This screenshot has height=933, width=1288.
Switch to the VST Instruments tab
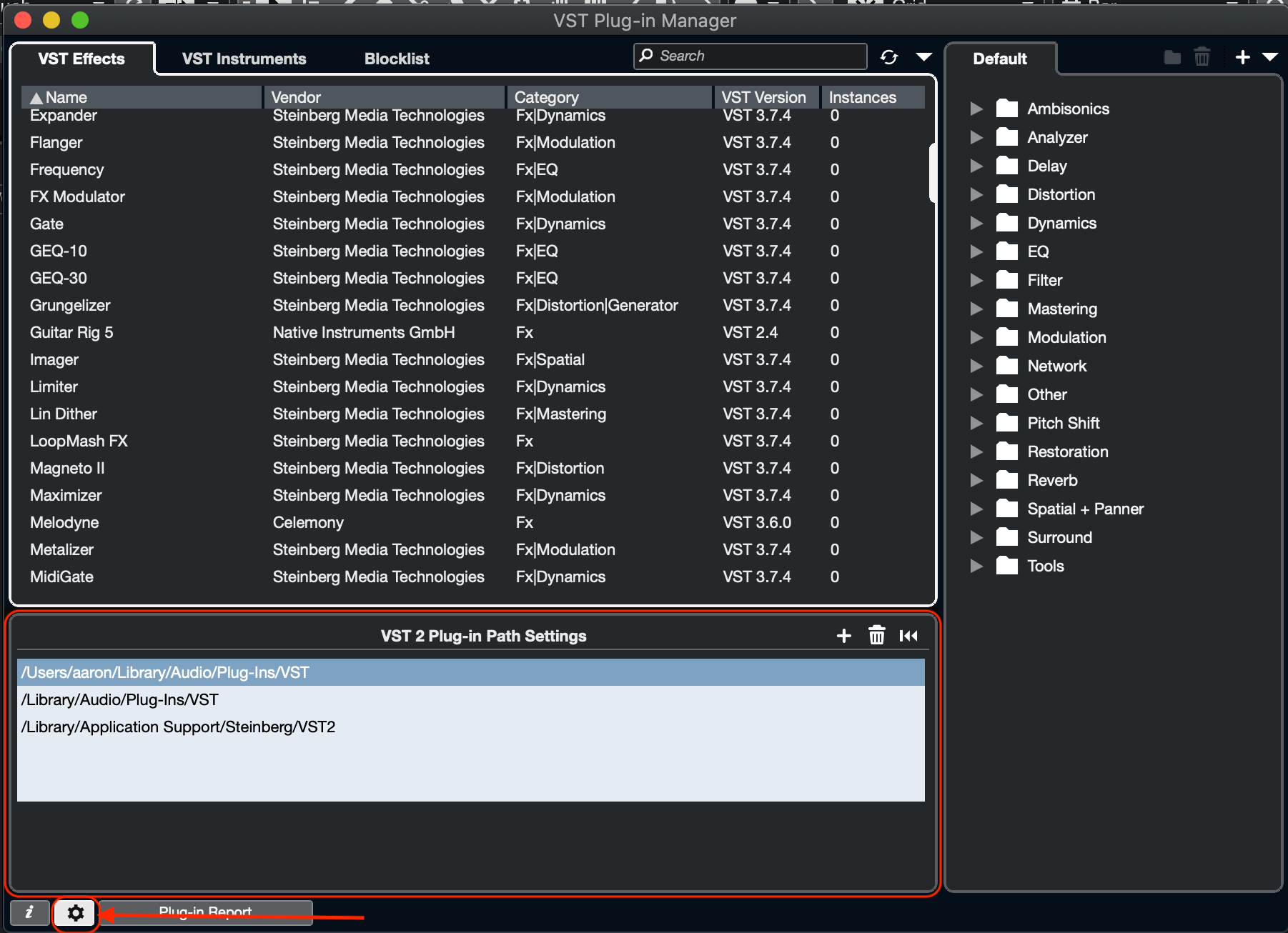point(244,59)
